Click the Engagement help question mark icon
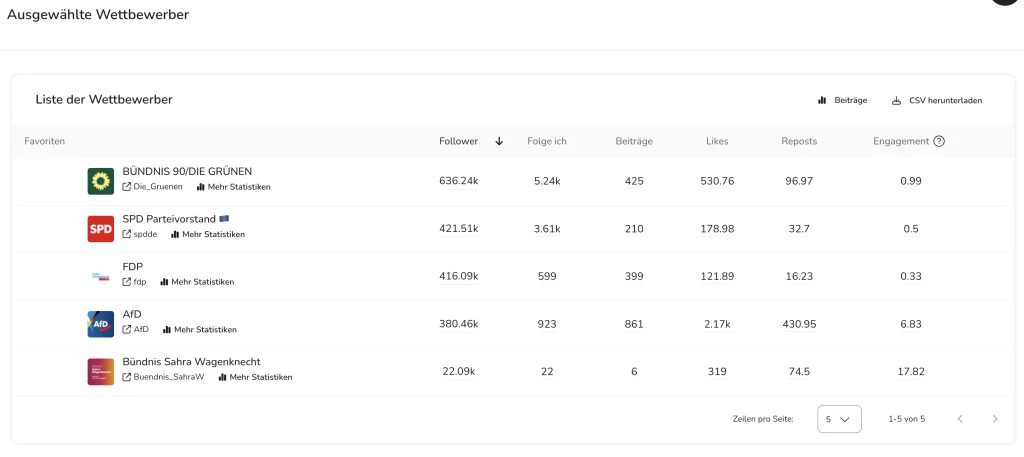 pos(939,141)
